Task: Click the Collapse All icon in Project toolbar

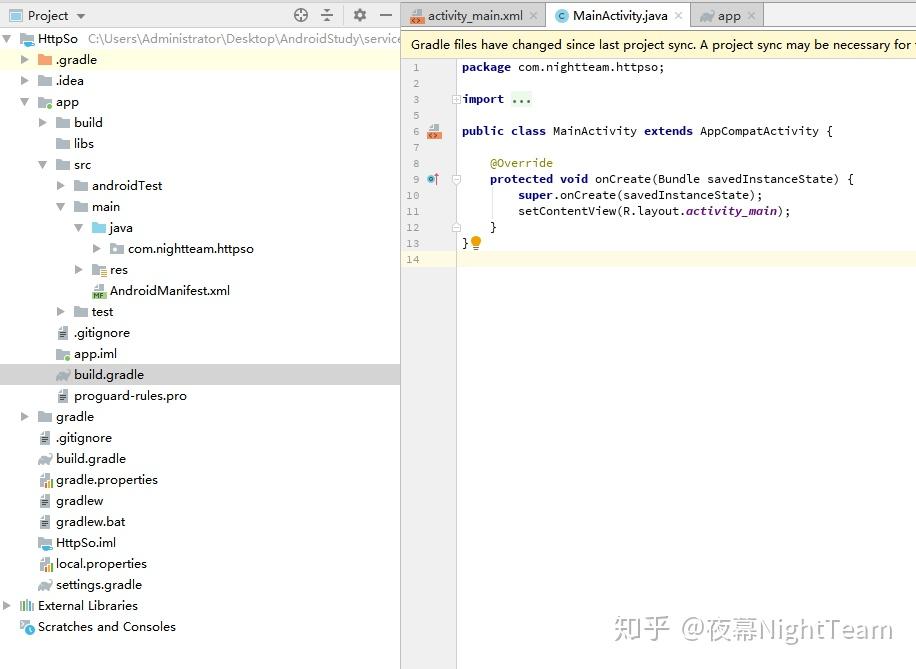Action: 326,15
